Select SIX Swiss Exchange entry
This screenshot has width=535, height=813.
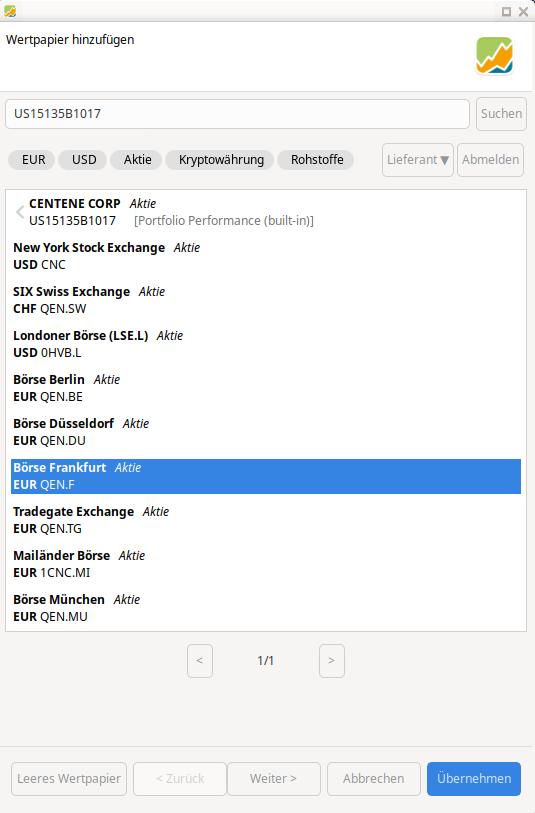click(266, 300)
